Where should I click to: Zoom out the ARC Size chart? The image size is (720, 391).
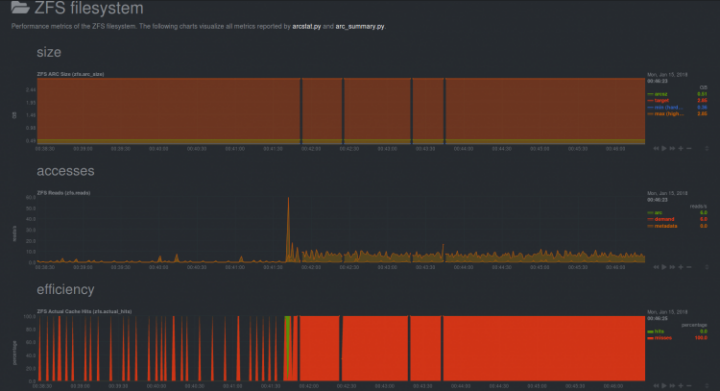[689, 148]
